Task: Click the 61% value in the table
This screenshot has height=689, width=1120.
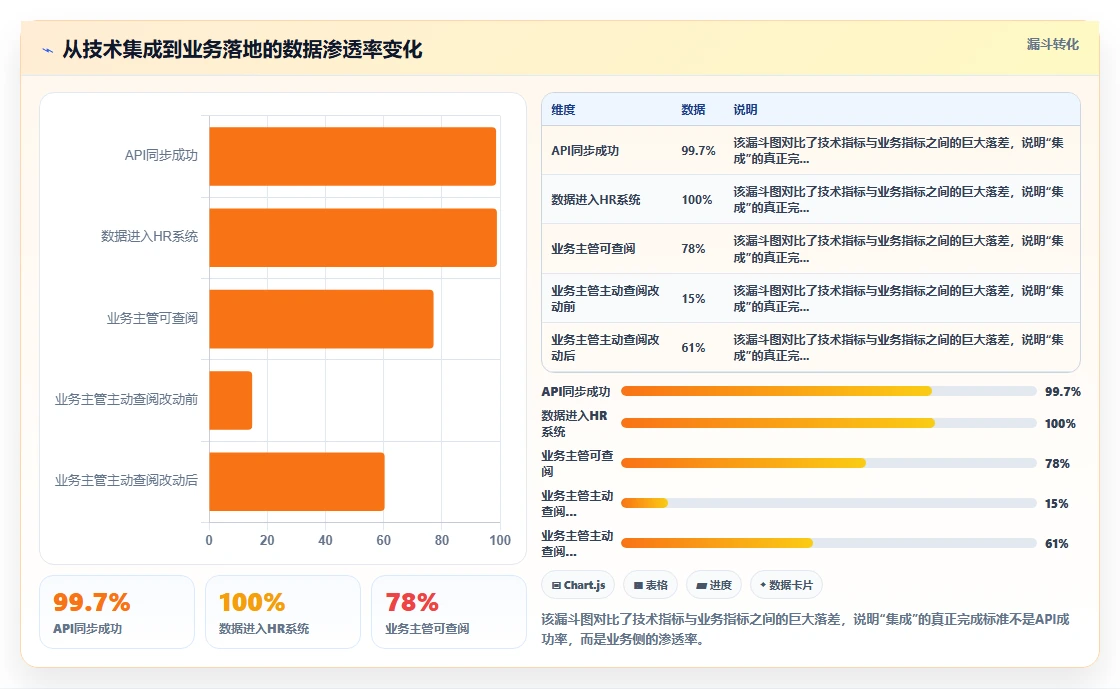Action: [693, 348]
